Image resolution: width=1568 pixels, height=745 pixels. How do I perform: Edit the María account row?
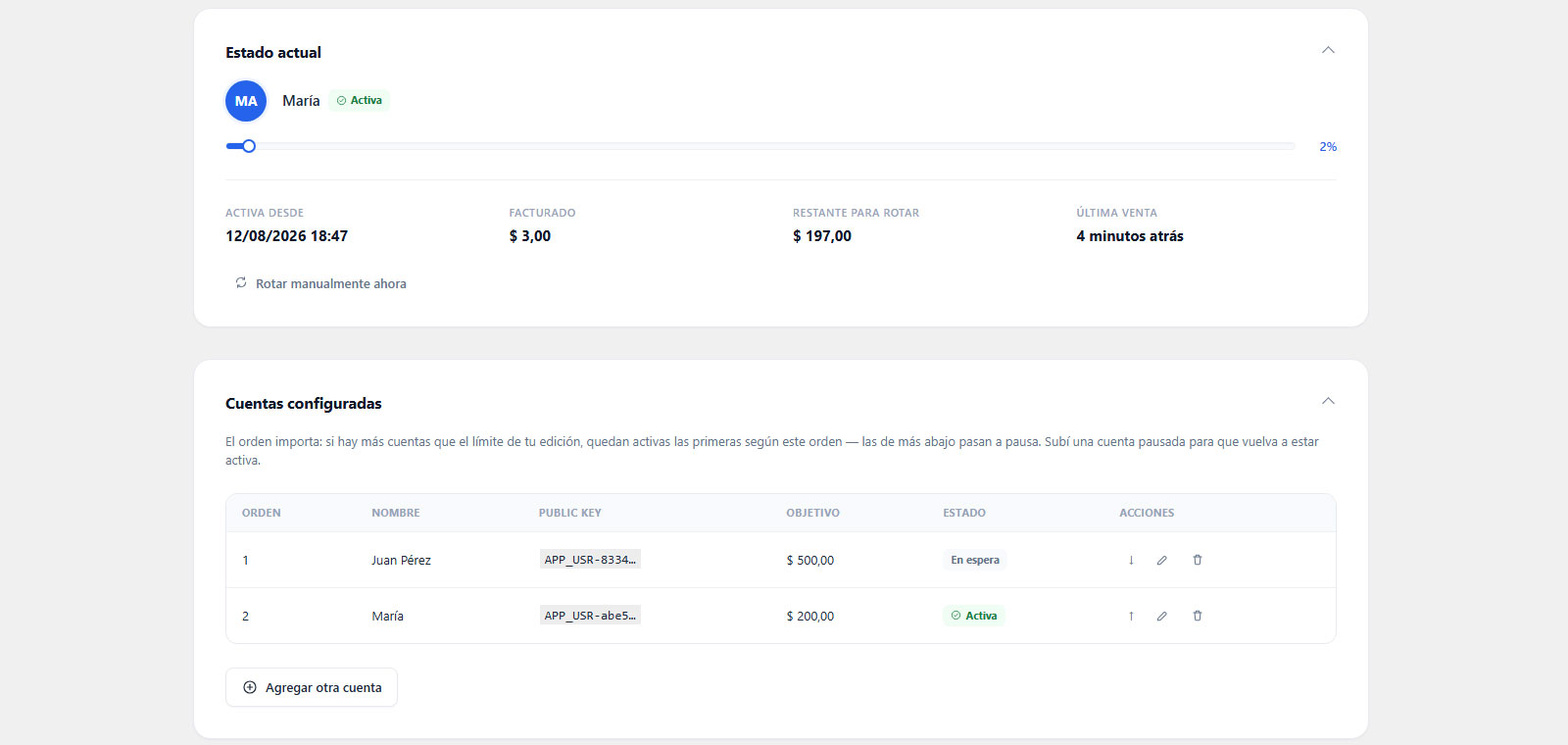click(1162, 616)
